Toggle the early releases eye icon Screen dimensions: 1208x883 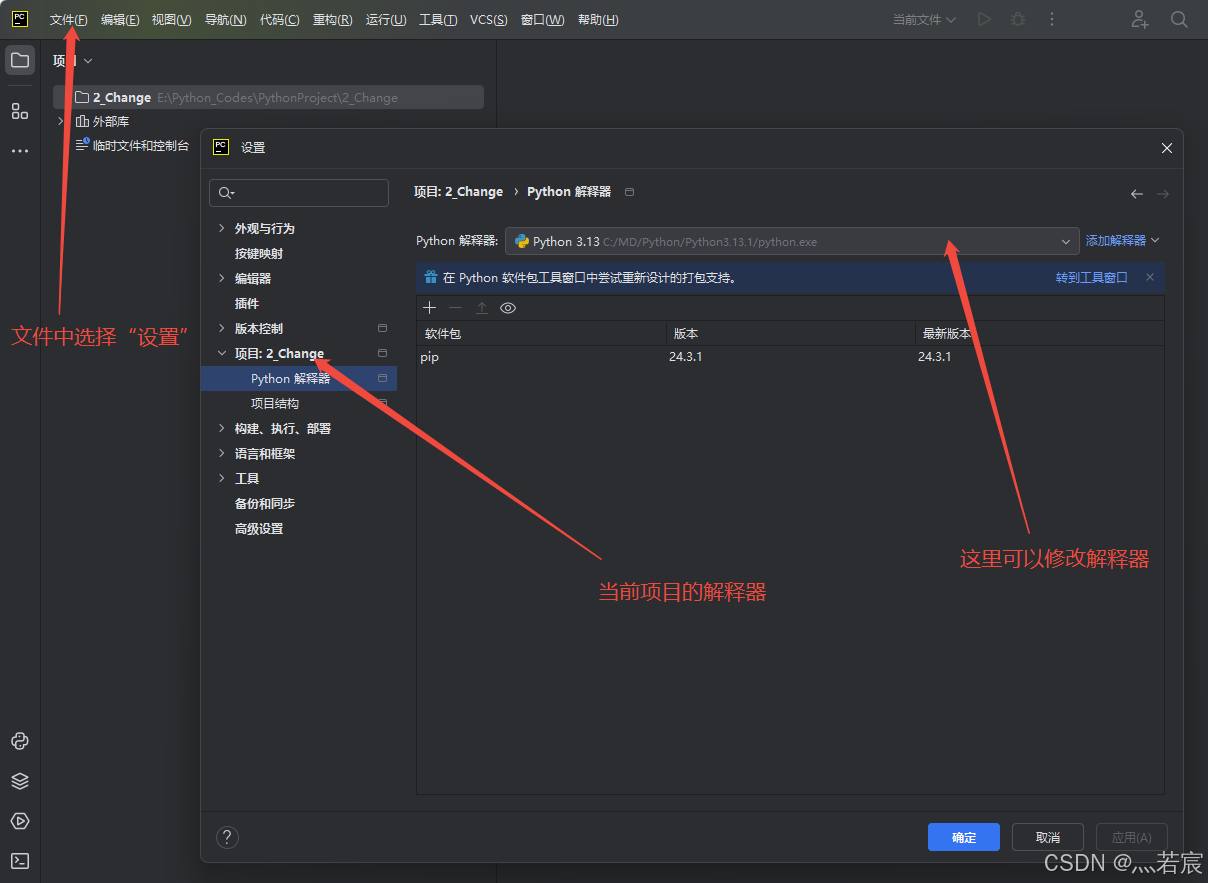click(x=508, y=307)
